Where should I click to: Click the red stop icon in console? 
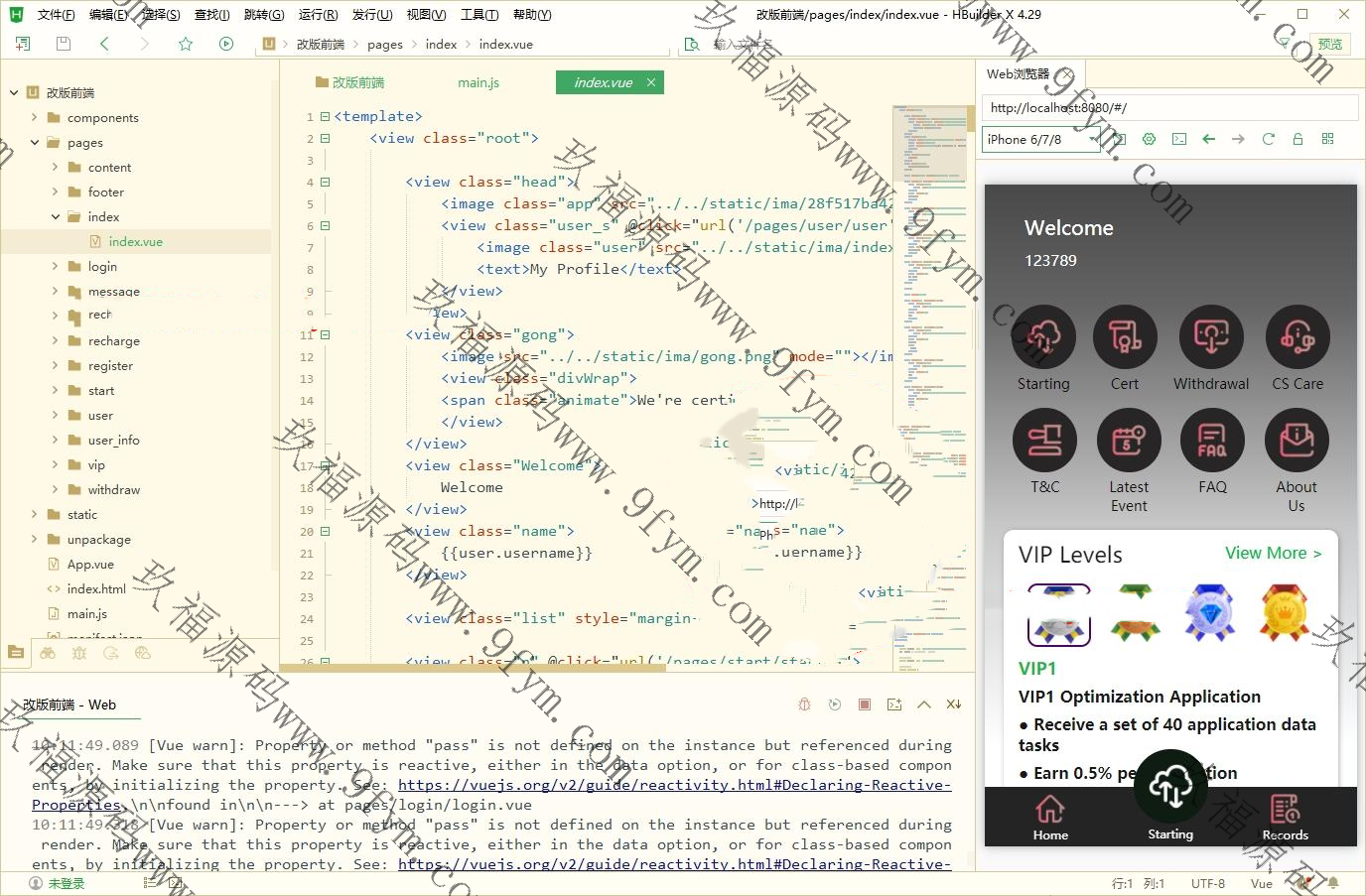865,704
